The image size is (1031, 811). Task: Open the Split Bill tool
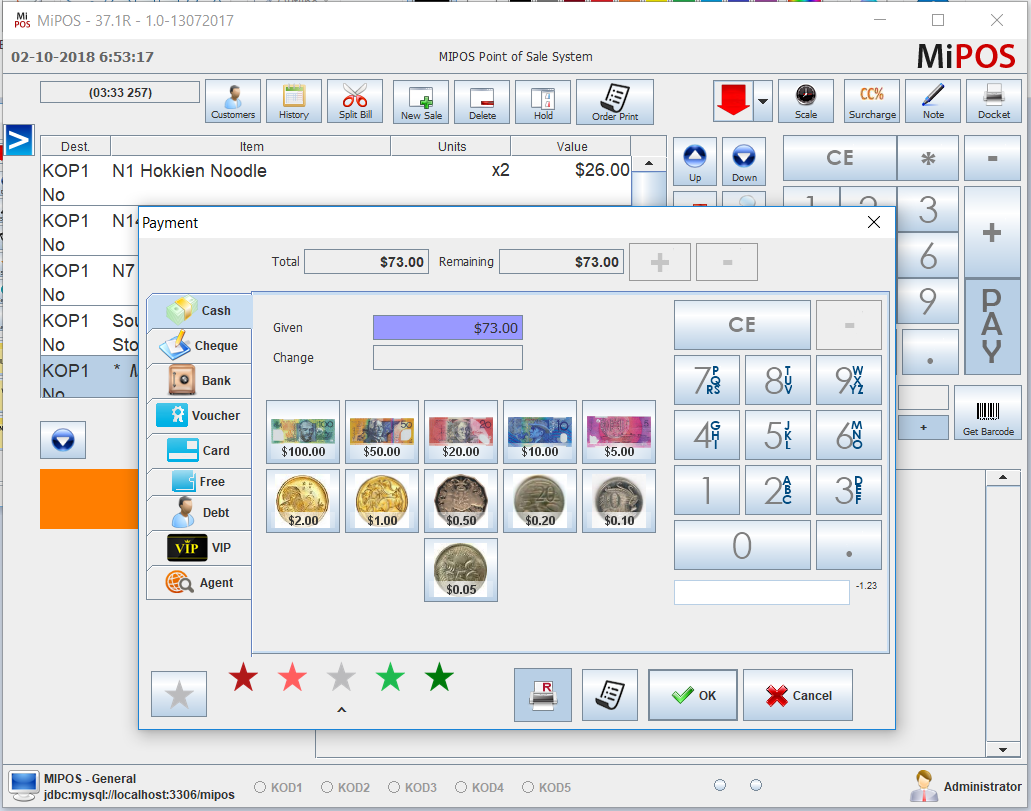[356, 100]
